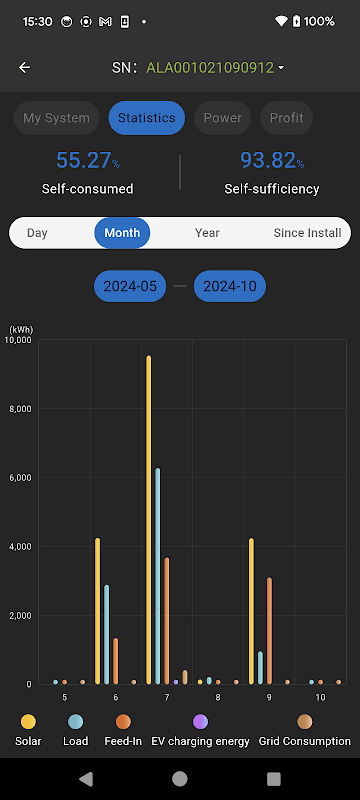Viewport: 360px width, 800px height.
Task: Switch to the My System tab
Action: [x=57, y=118]
